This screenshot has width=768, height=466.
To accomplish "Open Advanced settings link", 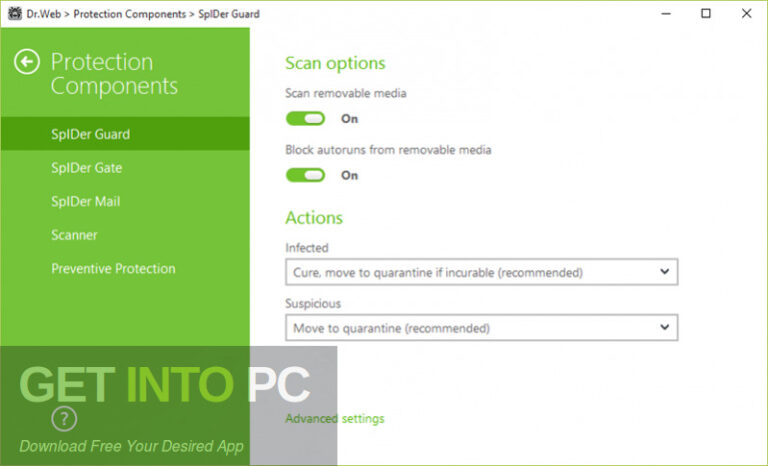I will coord(335,419).
